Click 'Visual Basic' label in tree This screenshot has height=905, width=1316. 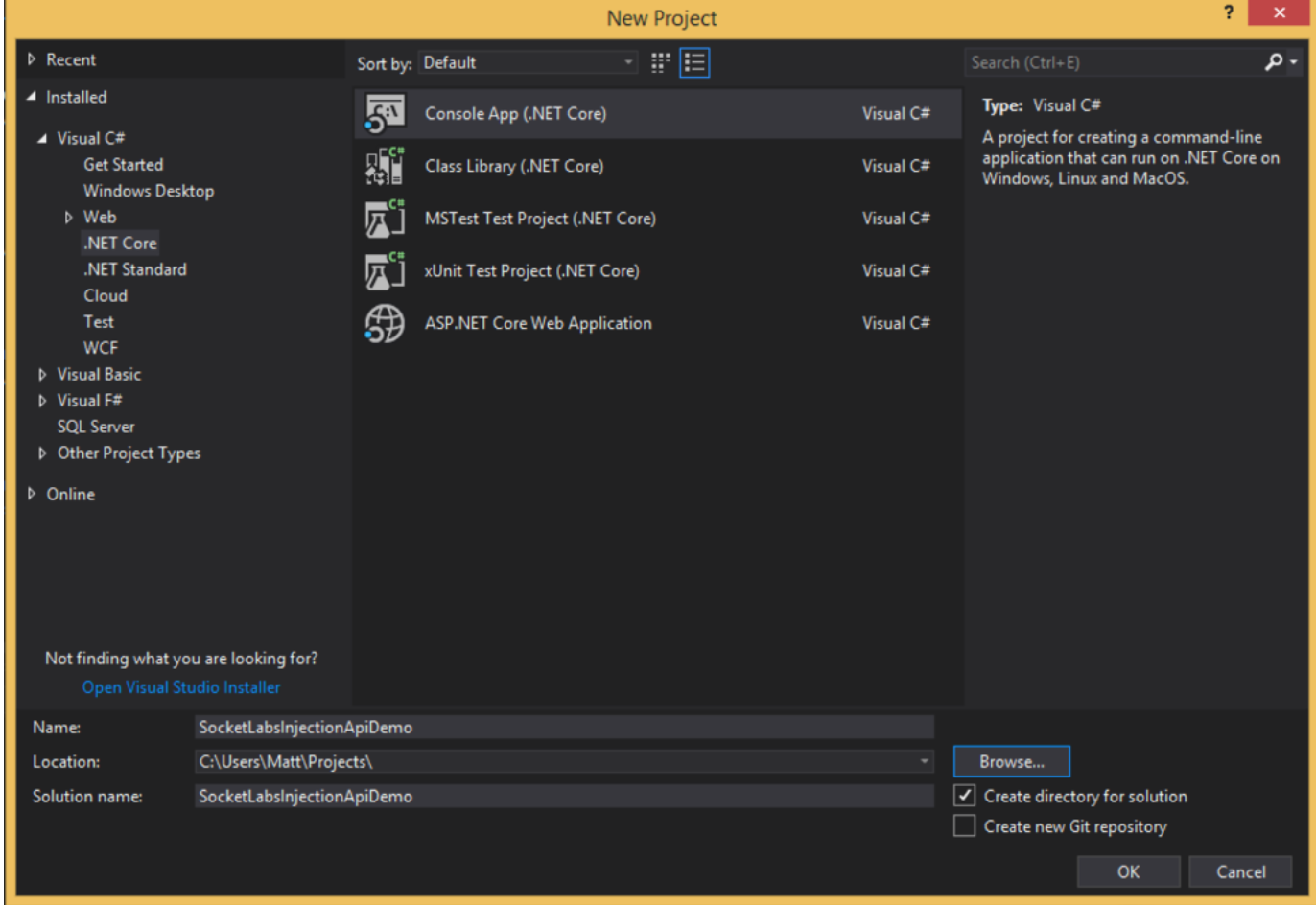[99, 375]
